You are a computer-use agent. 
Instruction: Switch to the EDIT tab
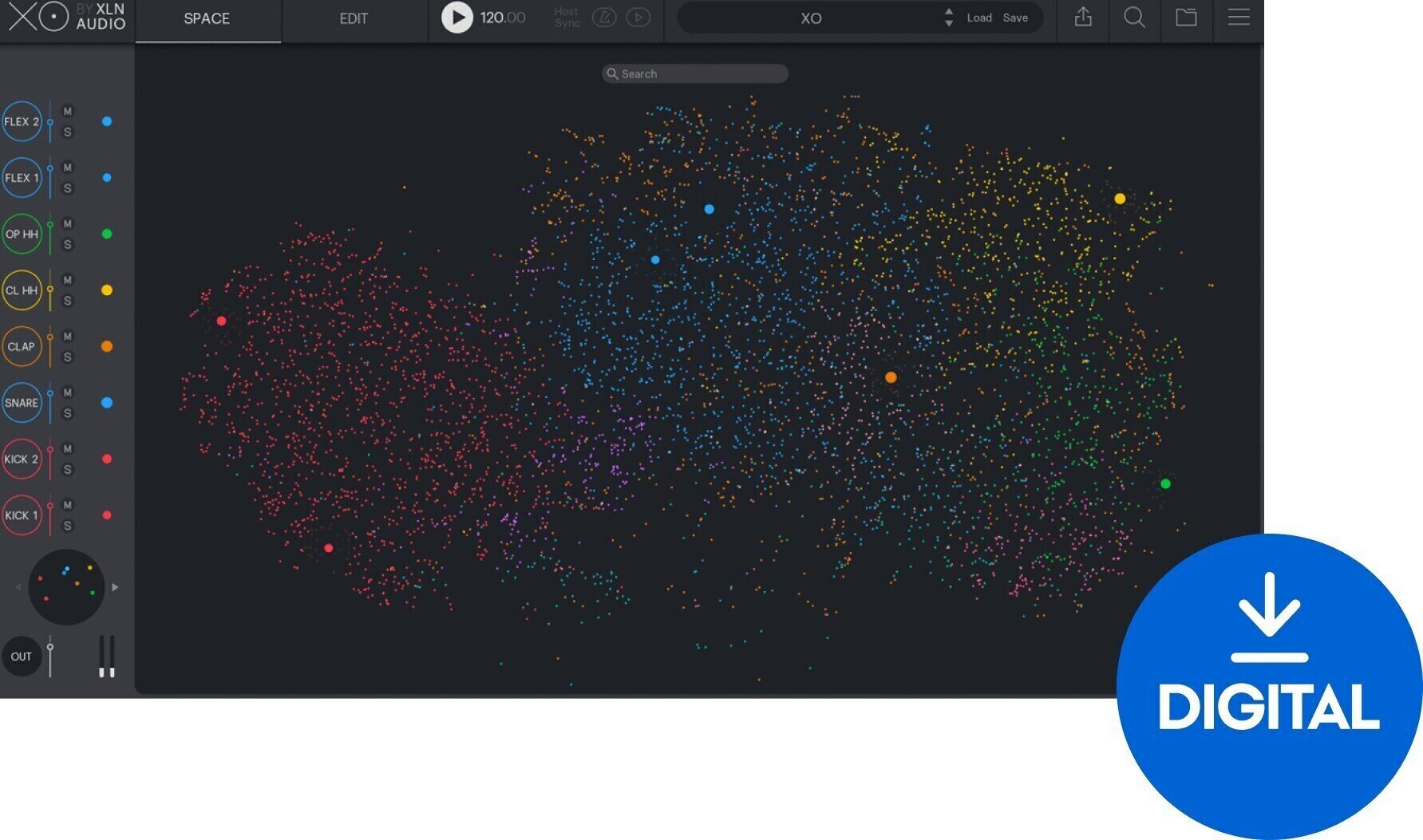click(x=354, y=19)
